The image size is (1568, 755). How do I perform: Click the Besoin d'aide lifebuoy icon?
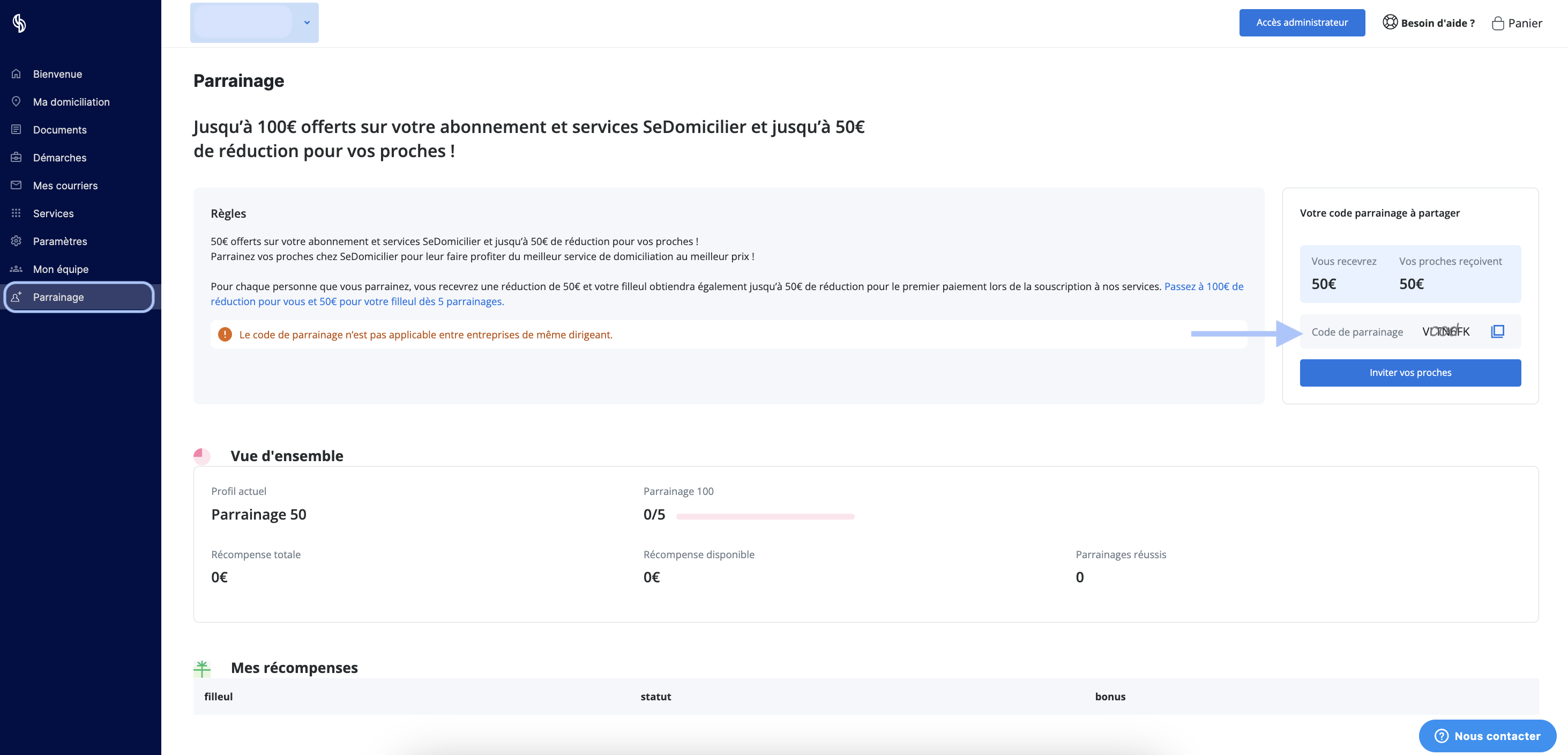(1390, 23)
